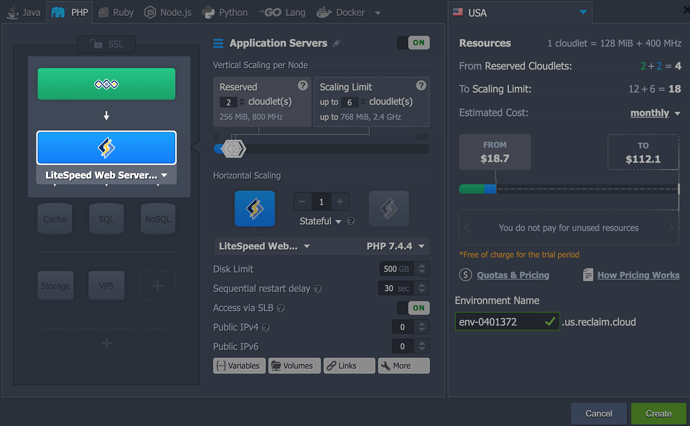
Task: Click the node count field showing 1
Action: [x=321, y=202]
